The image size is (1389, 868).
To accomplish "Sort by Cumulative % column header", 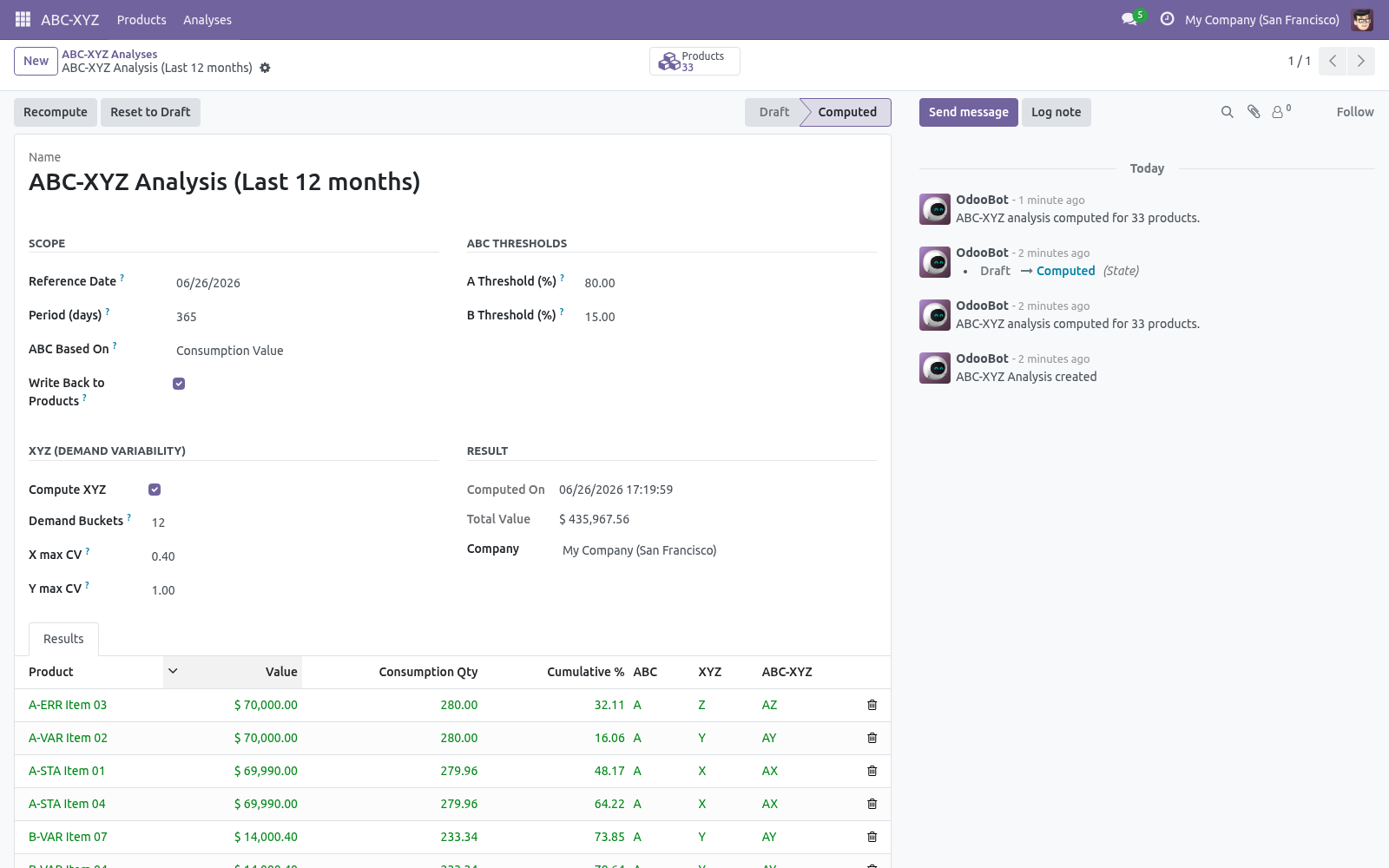I will pyautogui.click(x=585, y=672).
